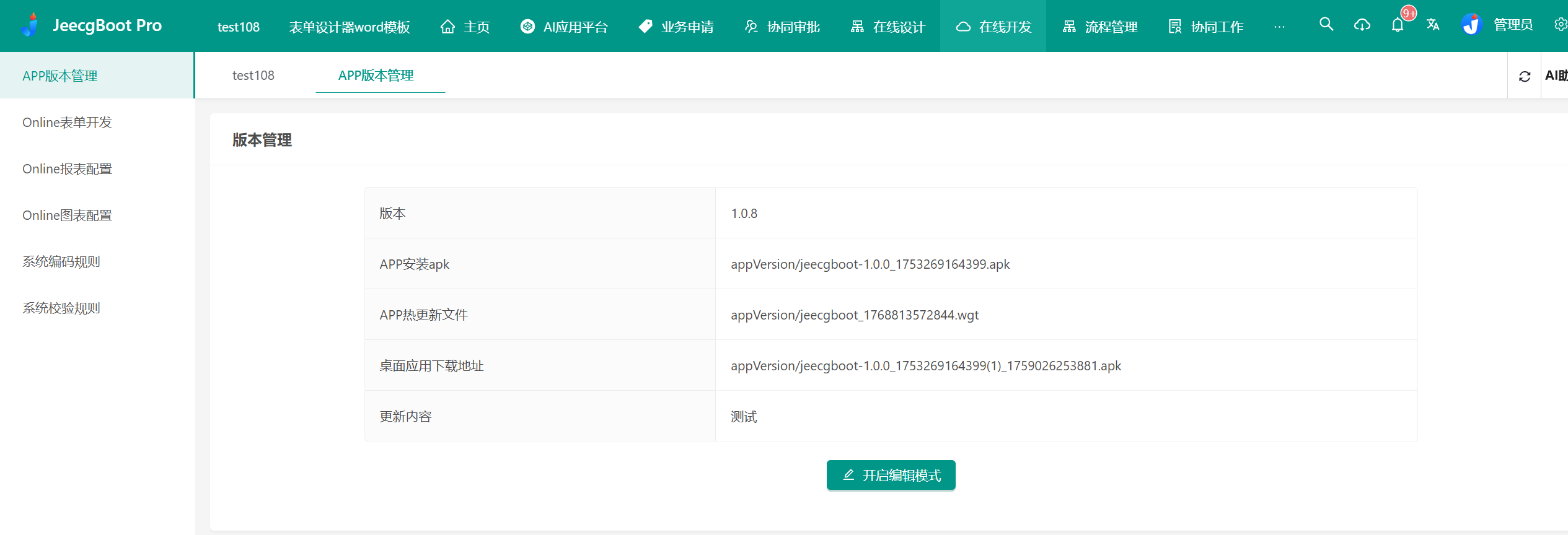
Task: Click the settings gear icon in header
Action: pyautogui.click(x=1560, y=25)
